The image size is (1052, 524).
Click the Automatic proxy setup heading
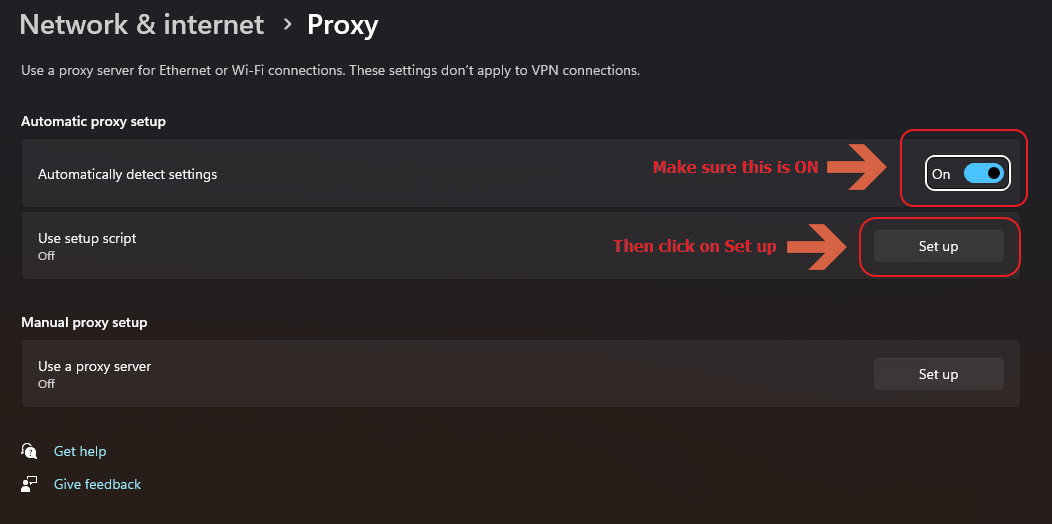click(x=93, y=121)
